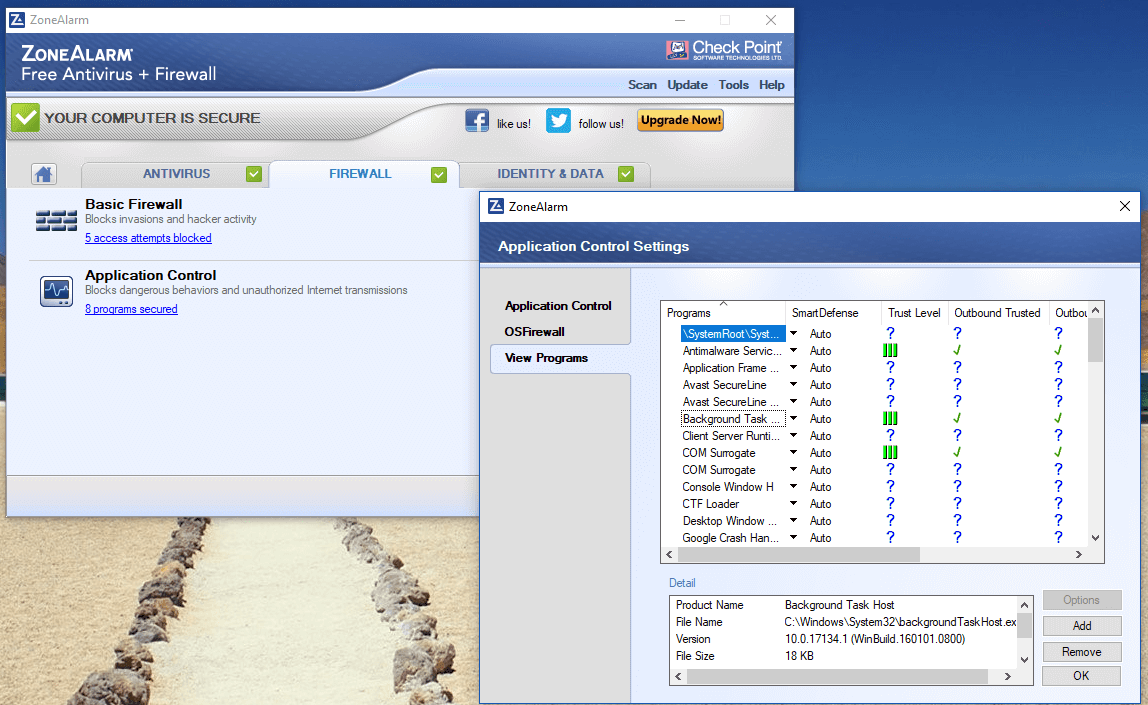Click the Upgrade Now! button
1148x705 pixels.
click(x=680, y=120)
